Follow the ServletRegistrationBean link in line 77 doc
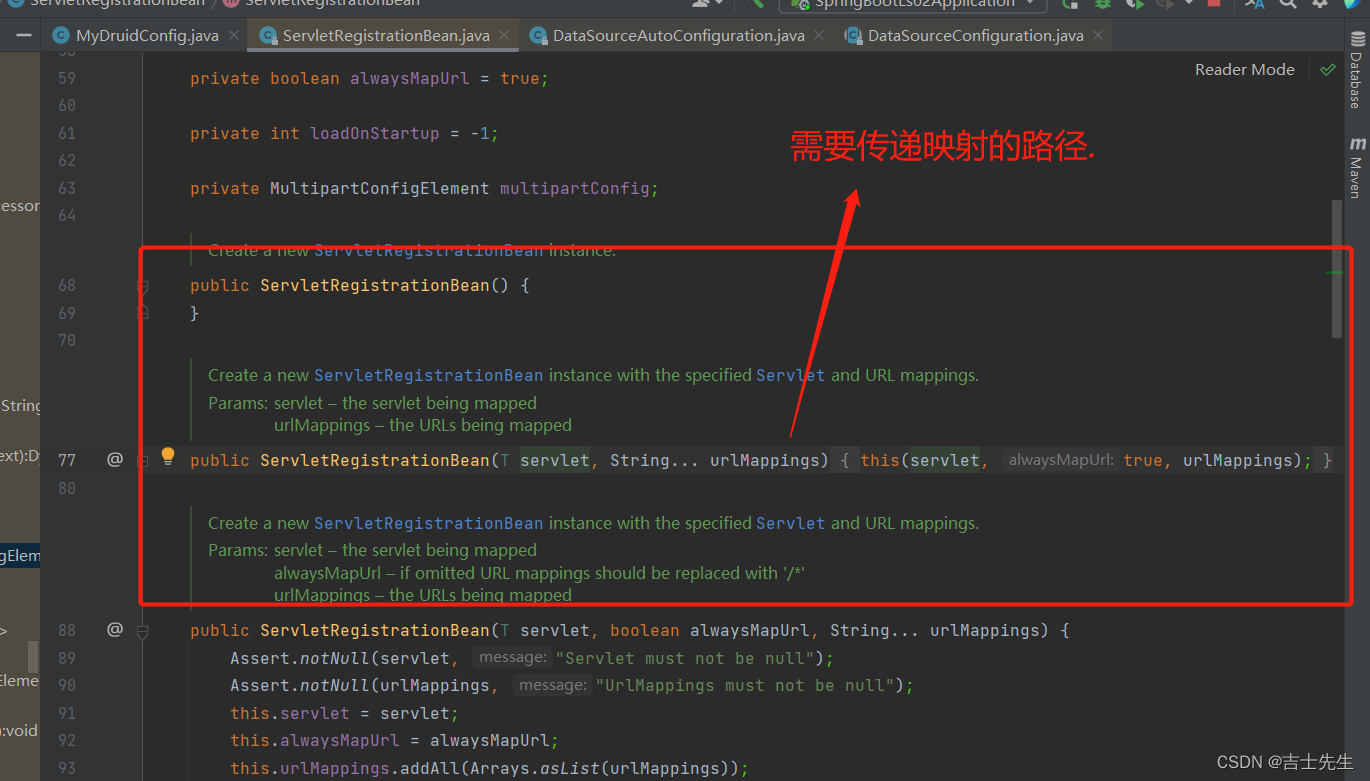Screen dimensions: 1370x781 429,375
